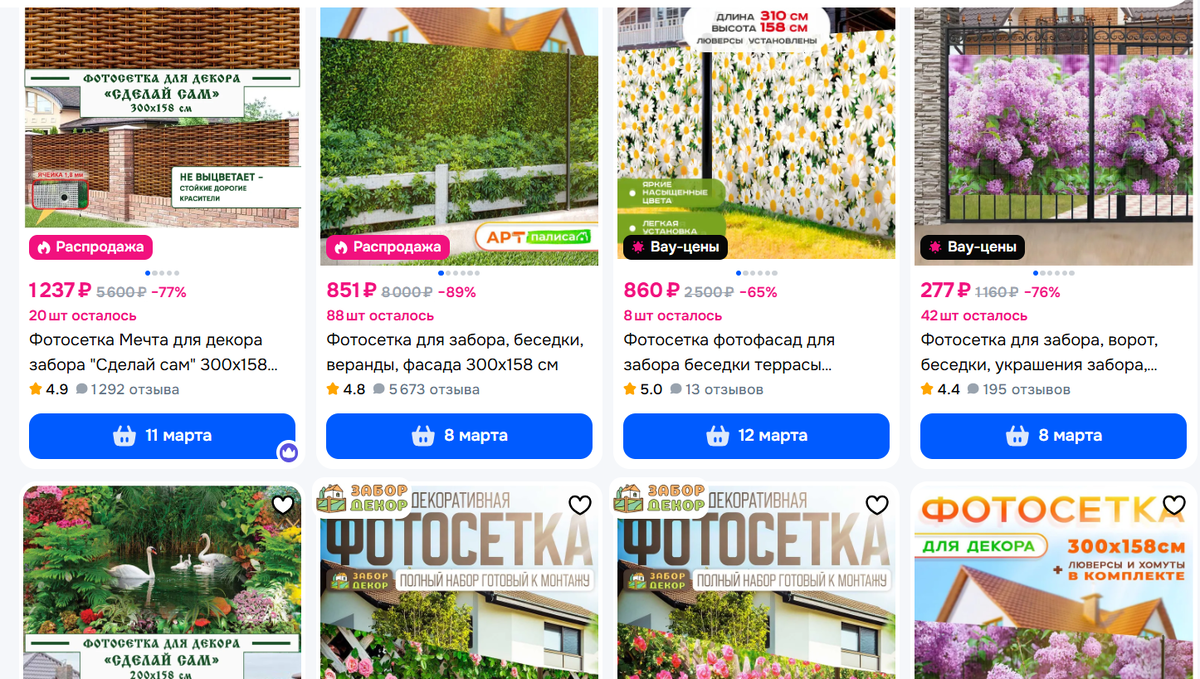The width and height of the screenshot is (1200, 679).
Task: Click star rating 4.9 icon
Action: pos(35,389)
